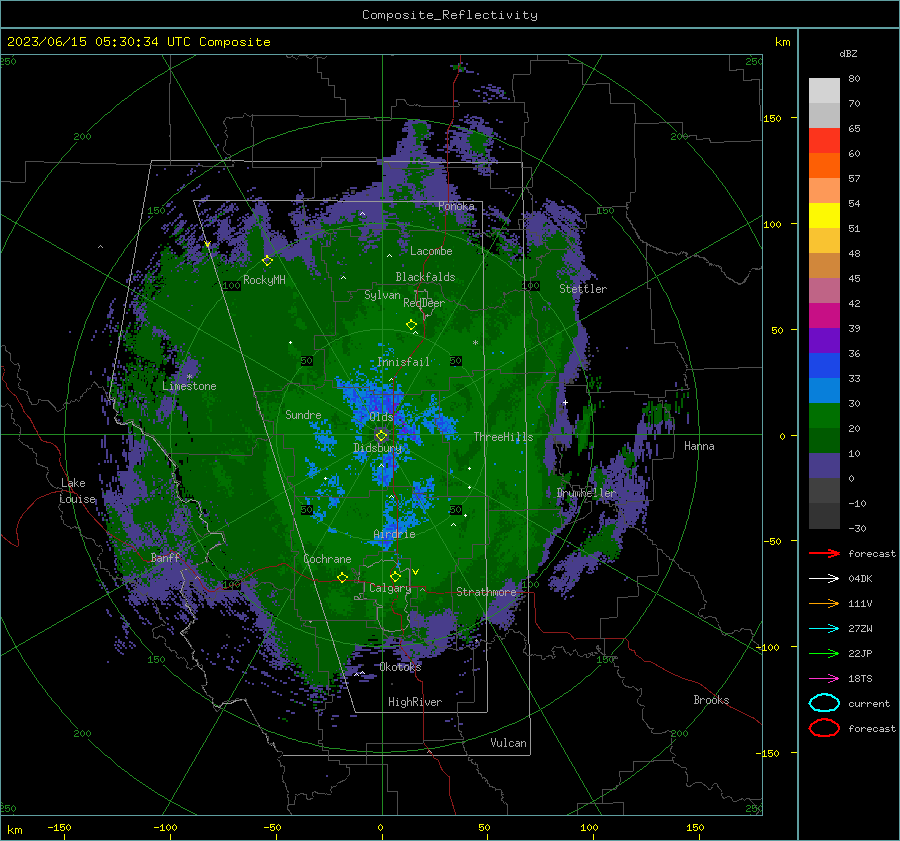
Task: Click the Banff town label
Action: pos(165,557)
